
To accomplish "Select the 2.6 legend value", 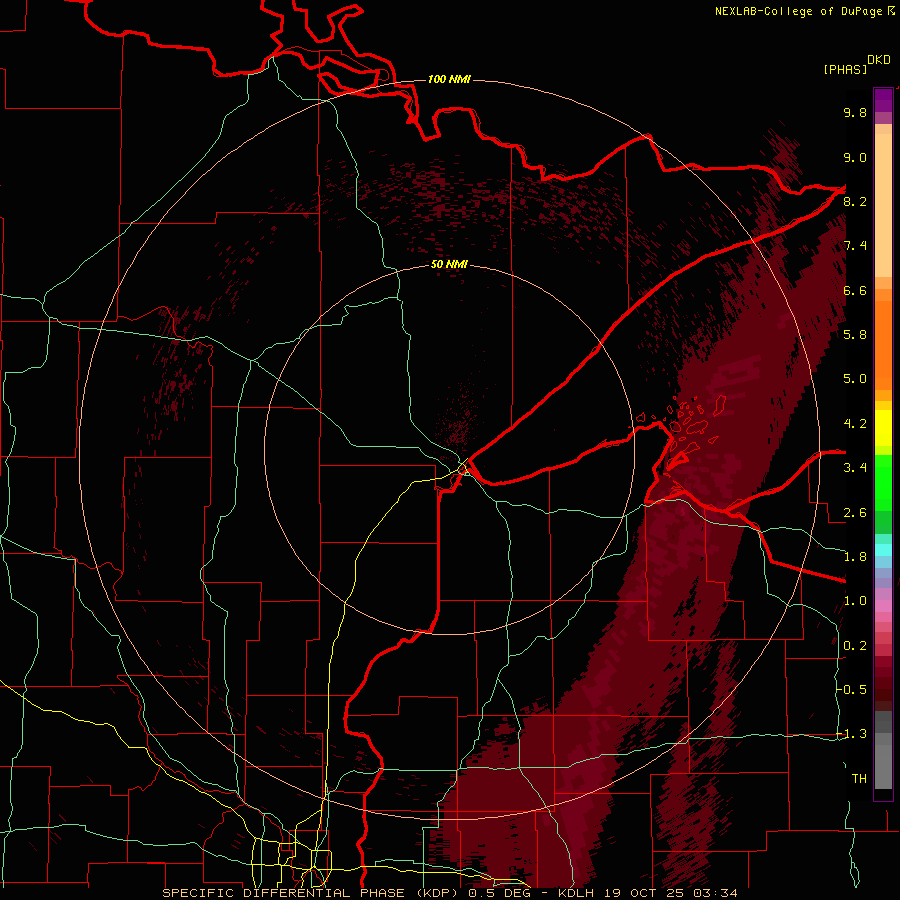I will click(x=855, y=513).
